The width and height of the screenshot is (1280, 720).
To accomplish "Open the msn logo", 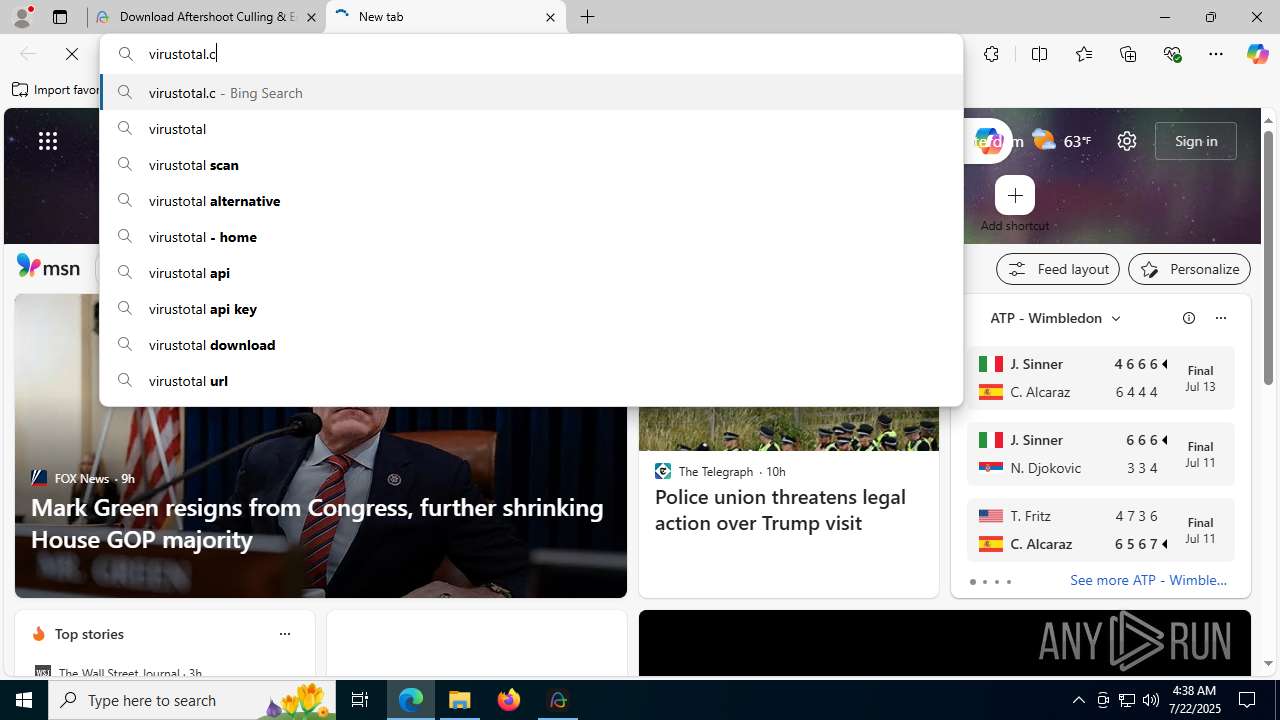I will click(48, 267).
